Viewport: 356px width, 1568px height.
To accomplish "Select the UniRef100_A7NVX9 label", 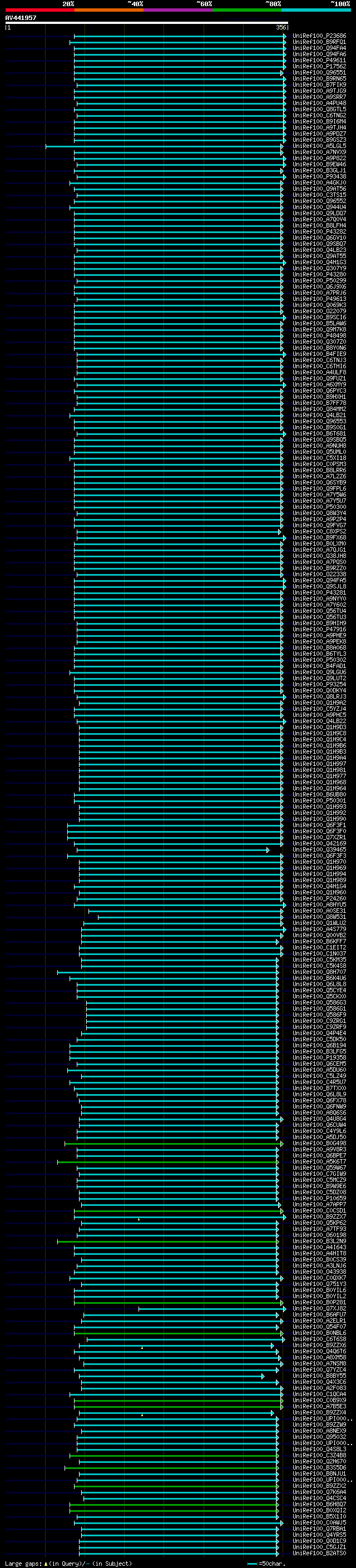I will coord(319,152).
